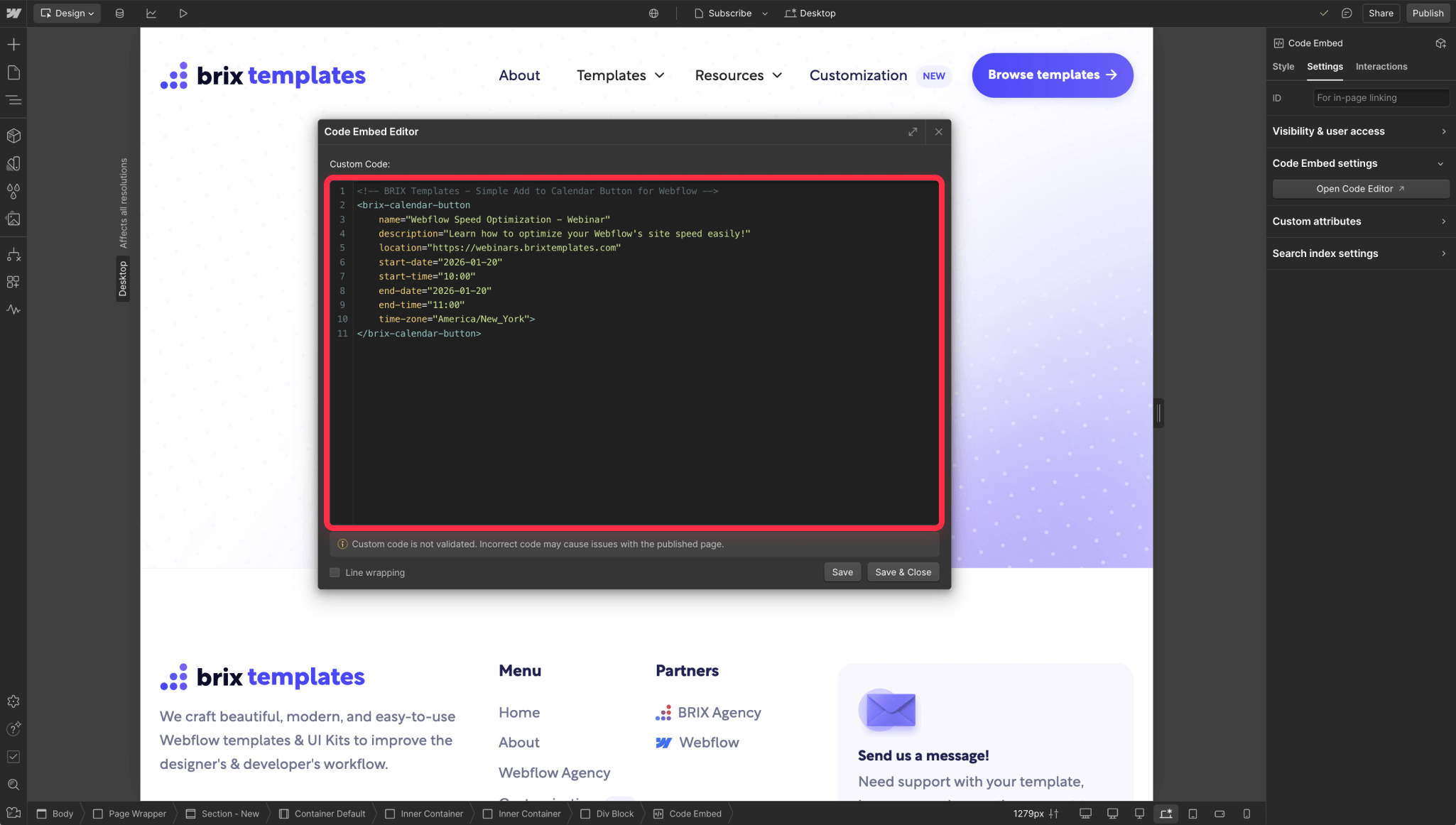Open the Pages panel
This screenshot has width=1456, height=825.
point(13,72)
